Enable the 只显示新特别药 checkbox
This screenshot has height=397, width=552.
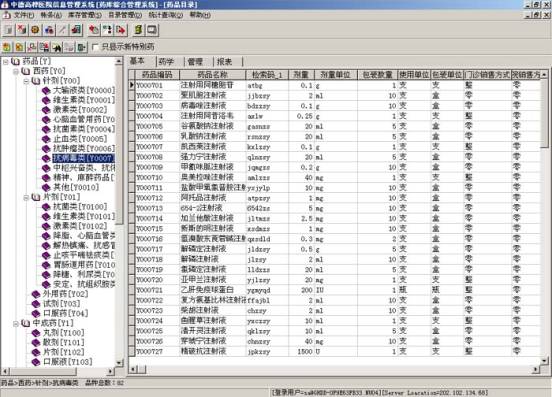(x=95, y=47)
